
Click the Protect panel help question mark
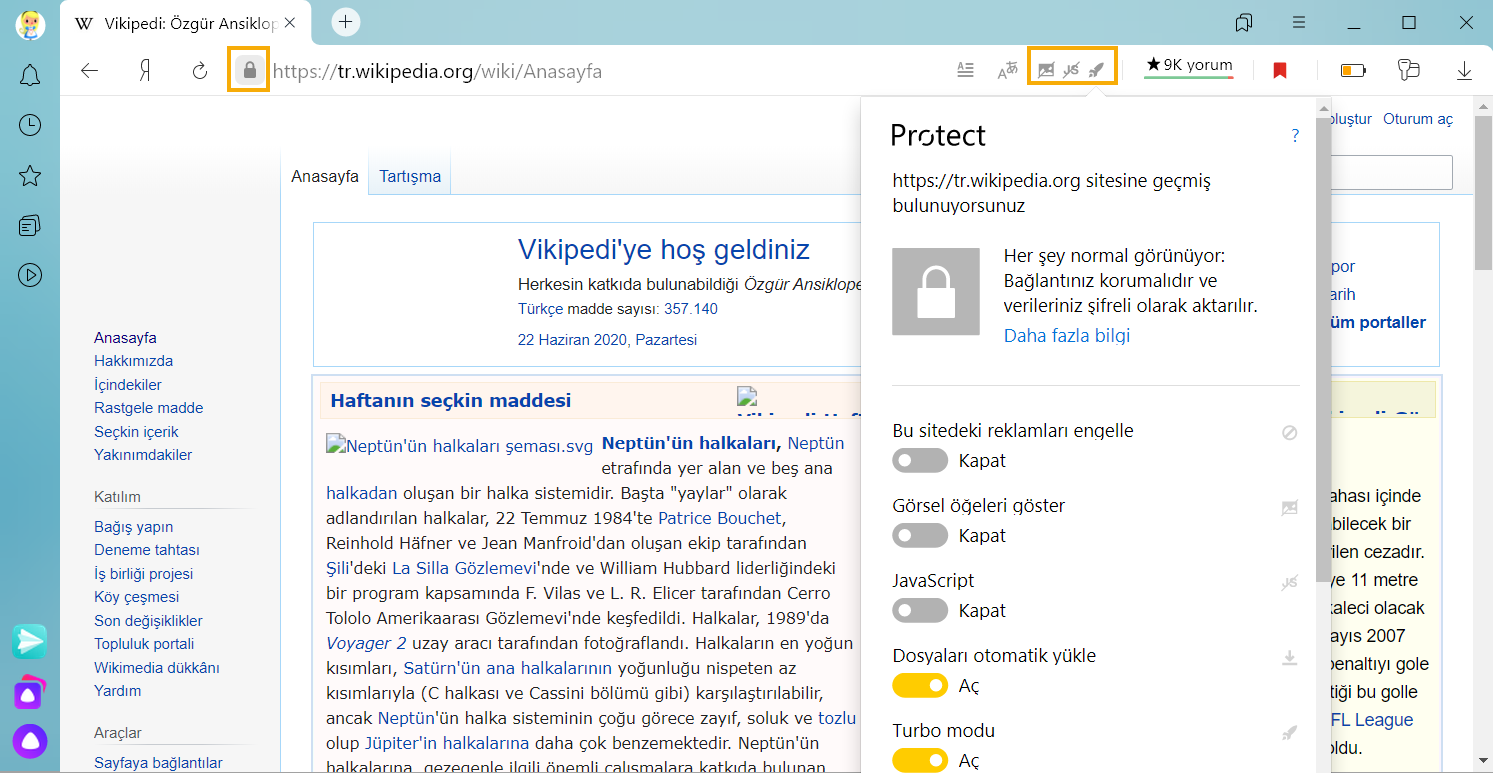pyautogui.click(x=1295, y=136)
